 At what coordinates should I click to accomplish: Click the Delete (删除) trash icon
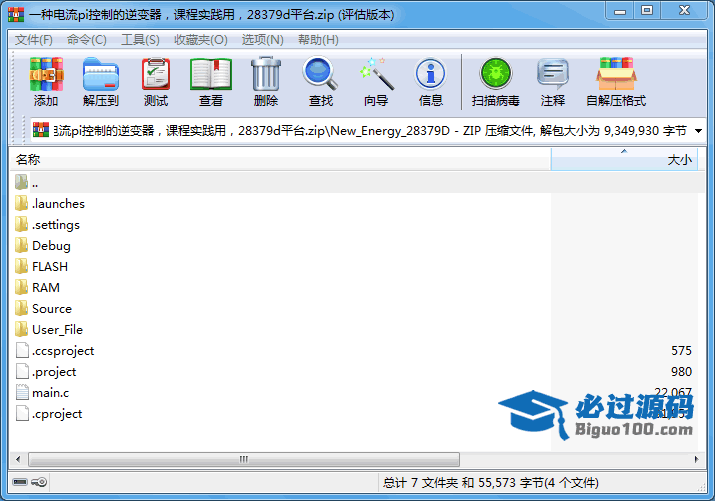tap(266, 75)
